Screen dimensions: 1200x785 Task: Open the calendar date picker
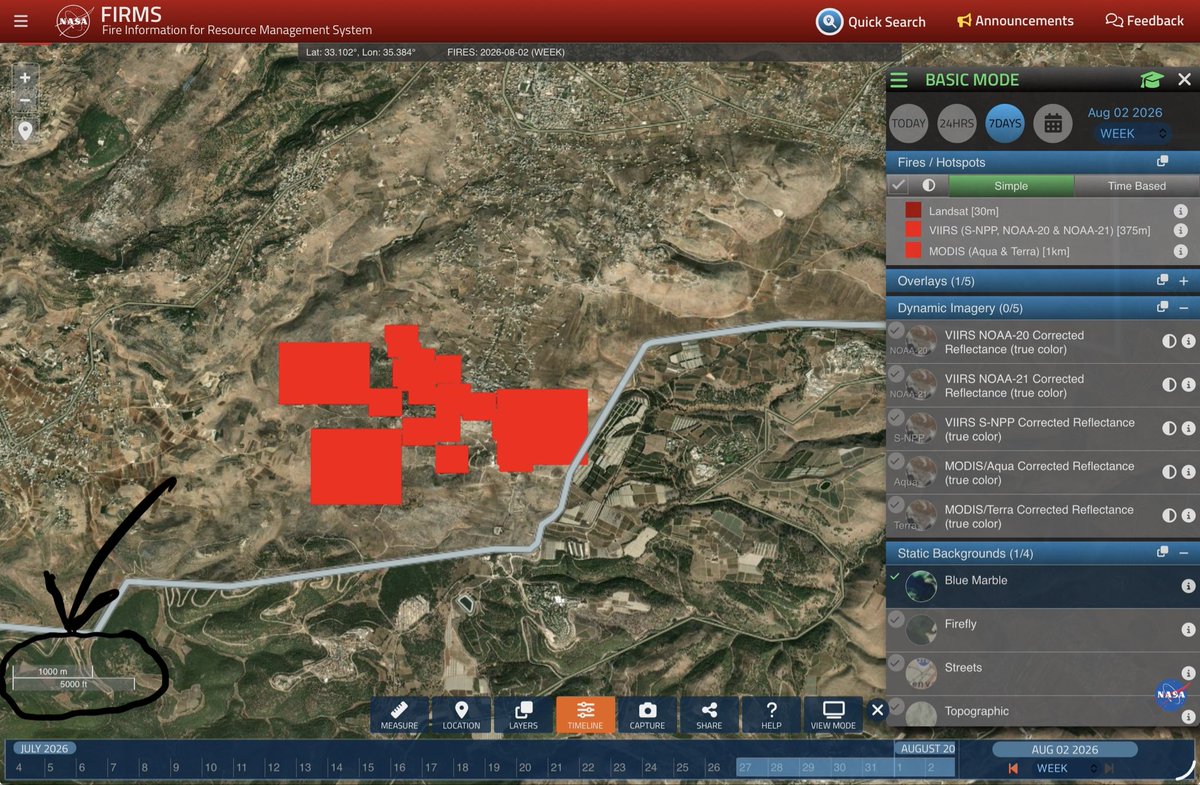pos(1053,123)
